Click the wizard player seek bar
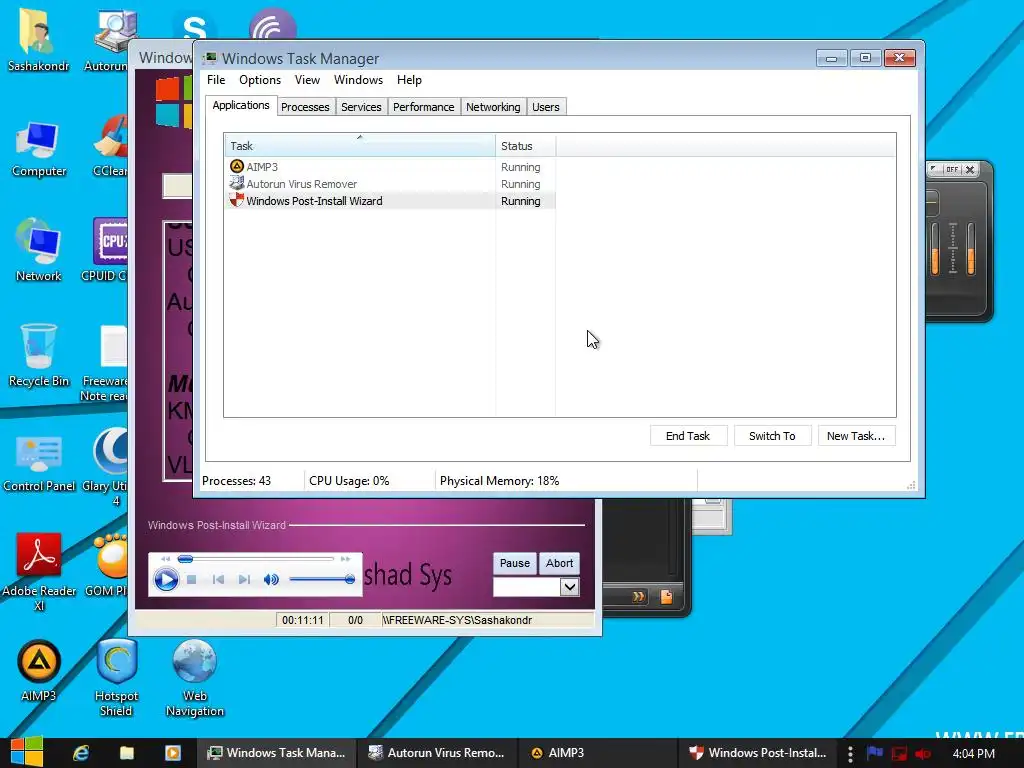The image size is (1024, 768). tap(256, 559)
